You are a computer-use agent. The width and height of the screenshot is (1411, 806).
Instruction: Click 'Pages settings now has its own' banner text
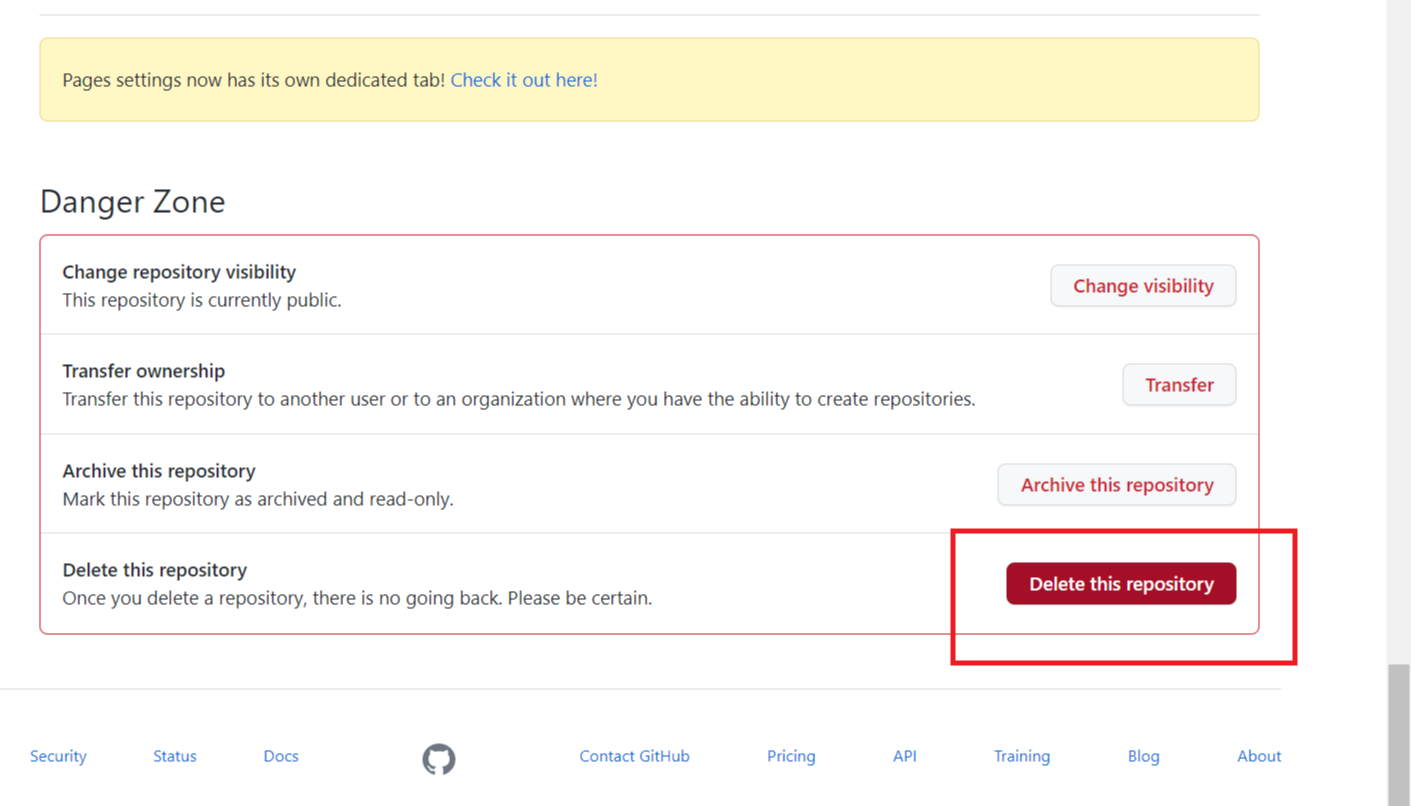254,80
